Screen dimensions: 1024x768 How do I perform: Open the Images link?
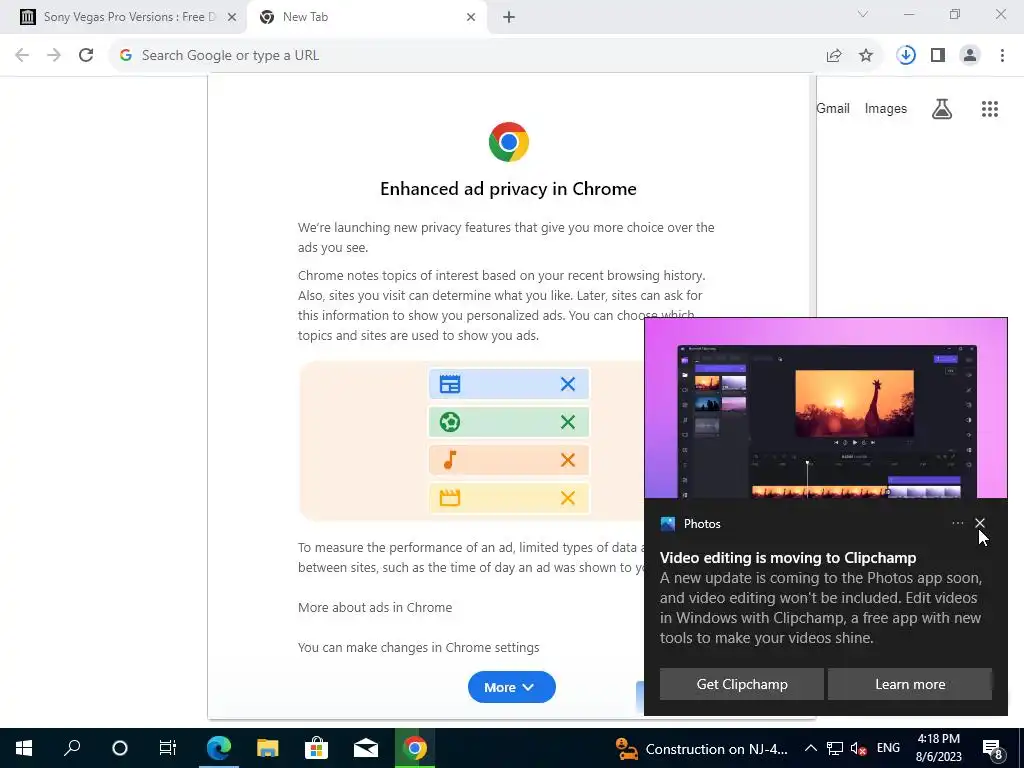886,108
